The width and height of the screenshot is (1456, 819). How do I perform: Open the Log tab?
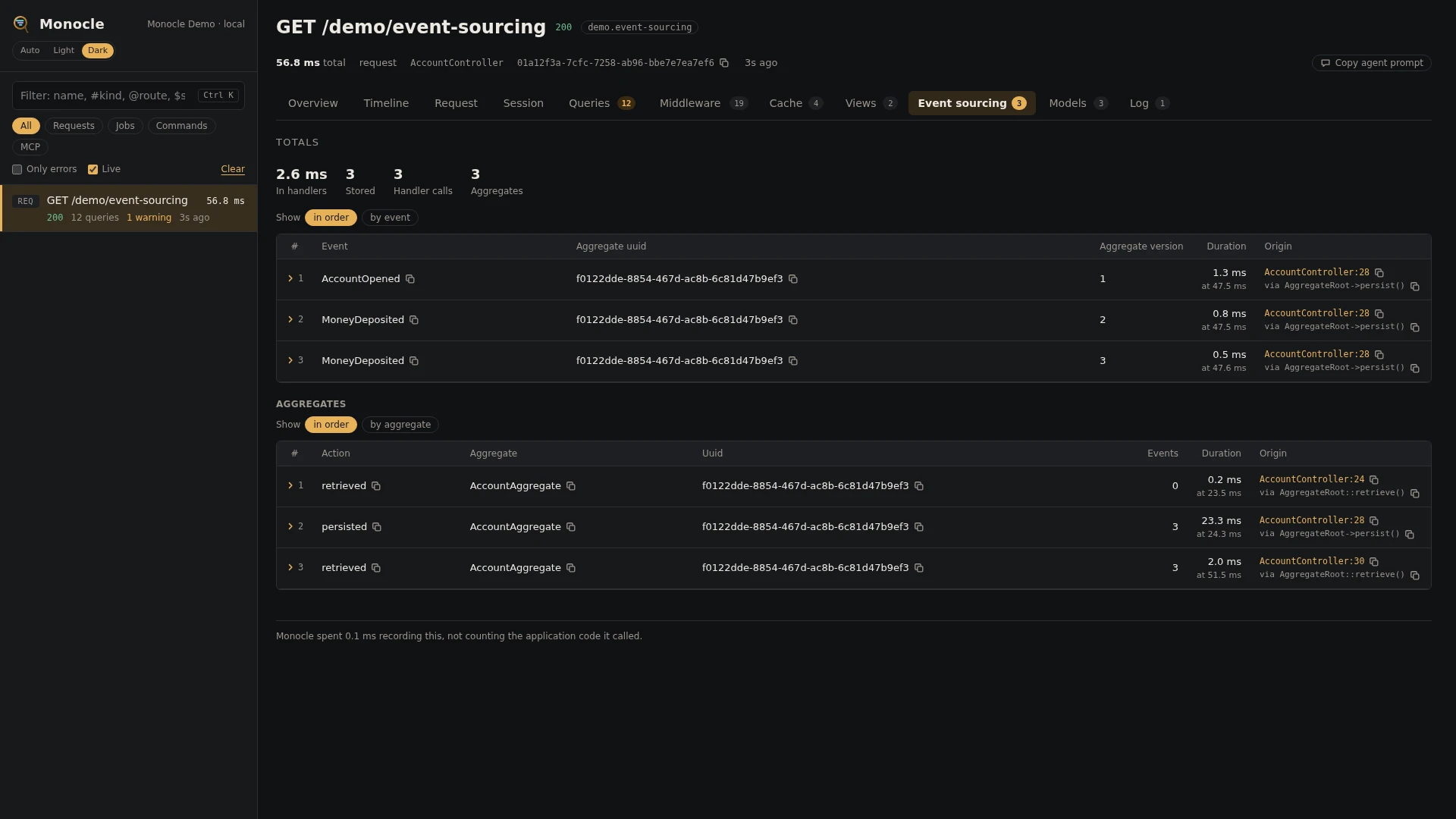(x=1149, y=104)
